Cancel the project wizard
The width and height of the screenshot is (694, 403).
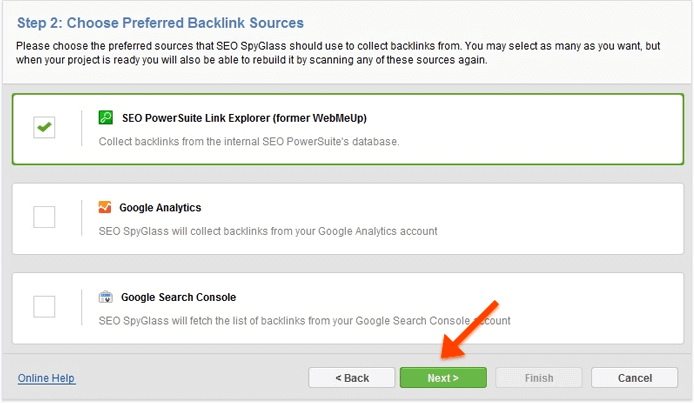(x=634, y=378)
